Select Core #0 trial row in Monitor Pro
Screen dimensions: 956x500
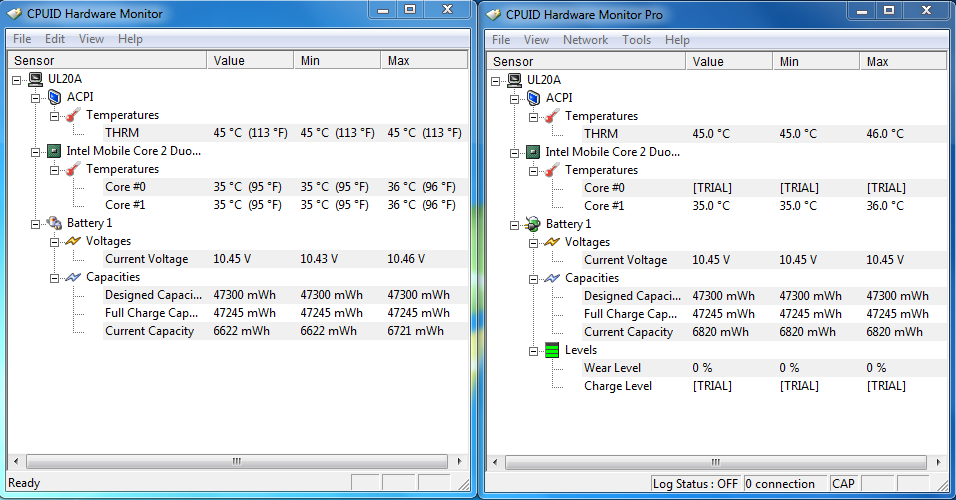pos(765,188)
